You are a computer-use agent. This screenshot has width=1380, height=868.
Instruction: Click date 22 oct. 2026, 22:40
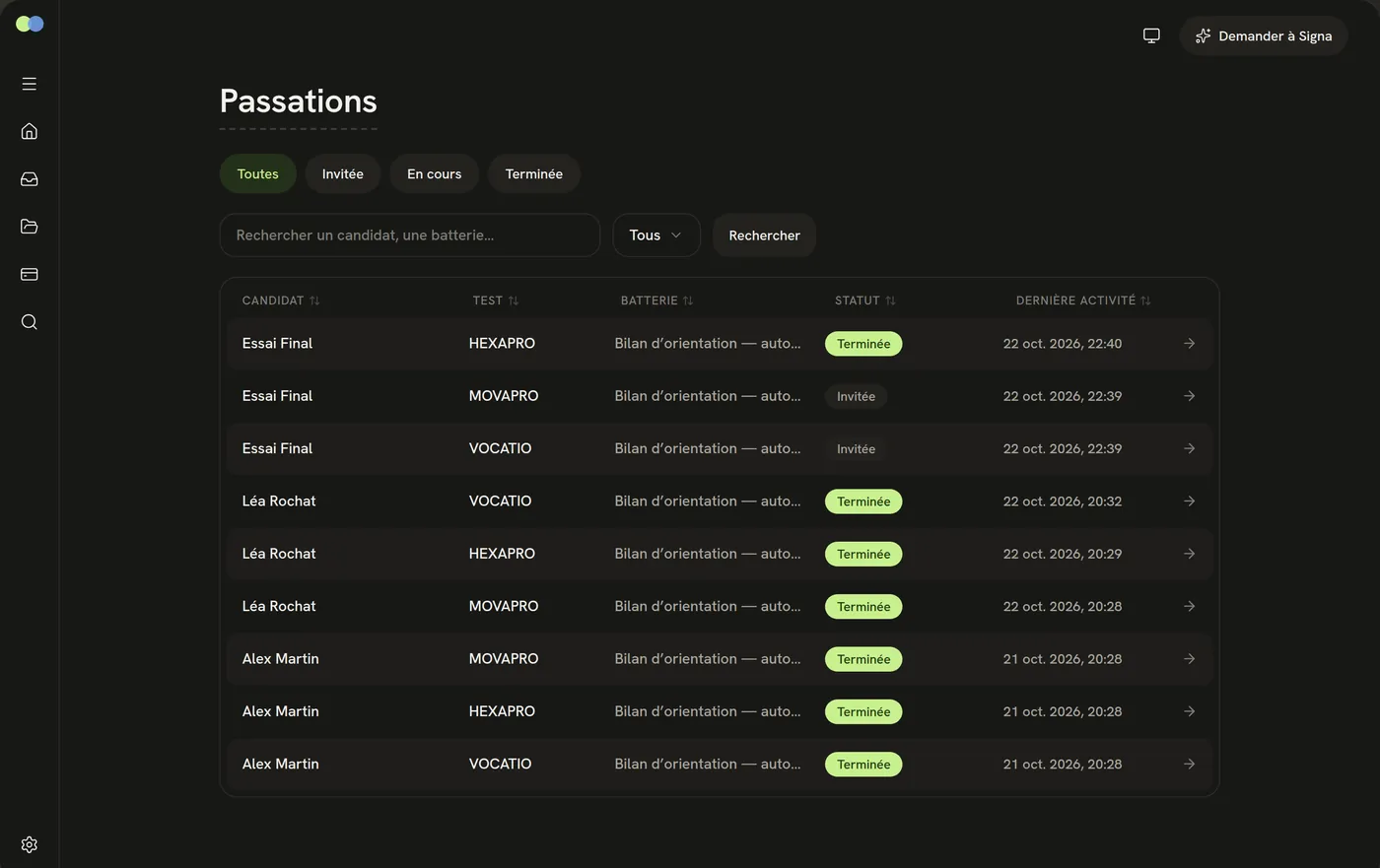click(1063, 344)
